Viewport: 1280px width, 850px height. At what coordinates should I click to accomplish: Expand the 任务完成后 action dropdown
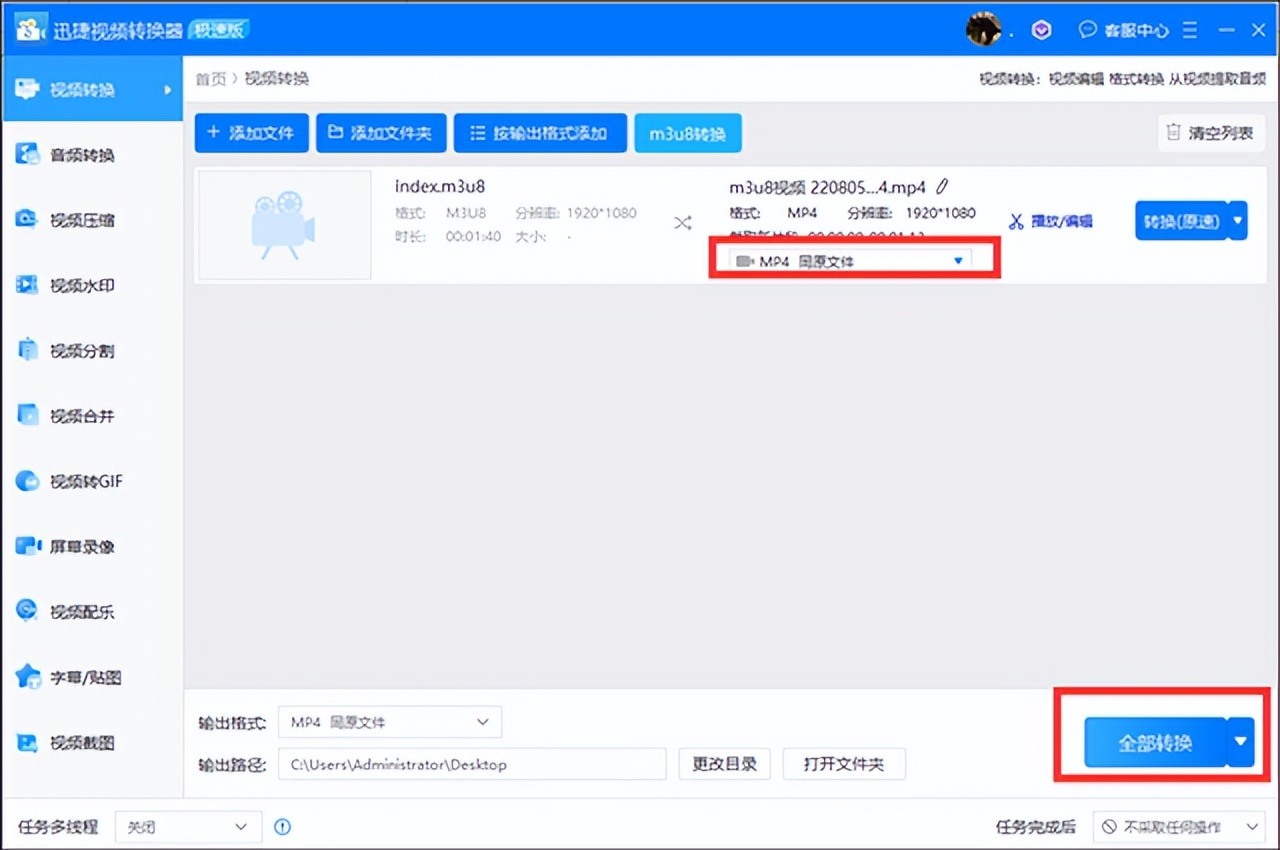coord(1180,827)
